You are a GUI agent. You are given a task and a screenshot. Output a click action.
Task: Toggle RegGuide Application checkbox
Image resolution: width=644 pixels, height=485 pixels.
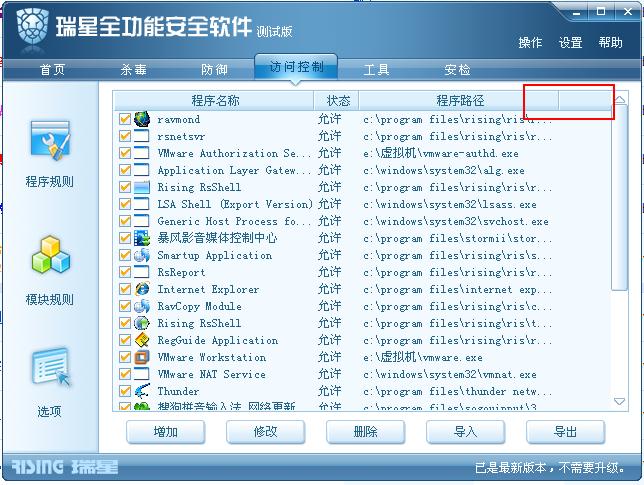click(x=125, y=340)
